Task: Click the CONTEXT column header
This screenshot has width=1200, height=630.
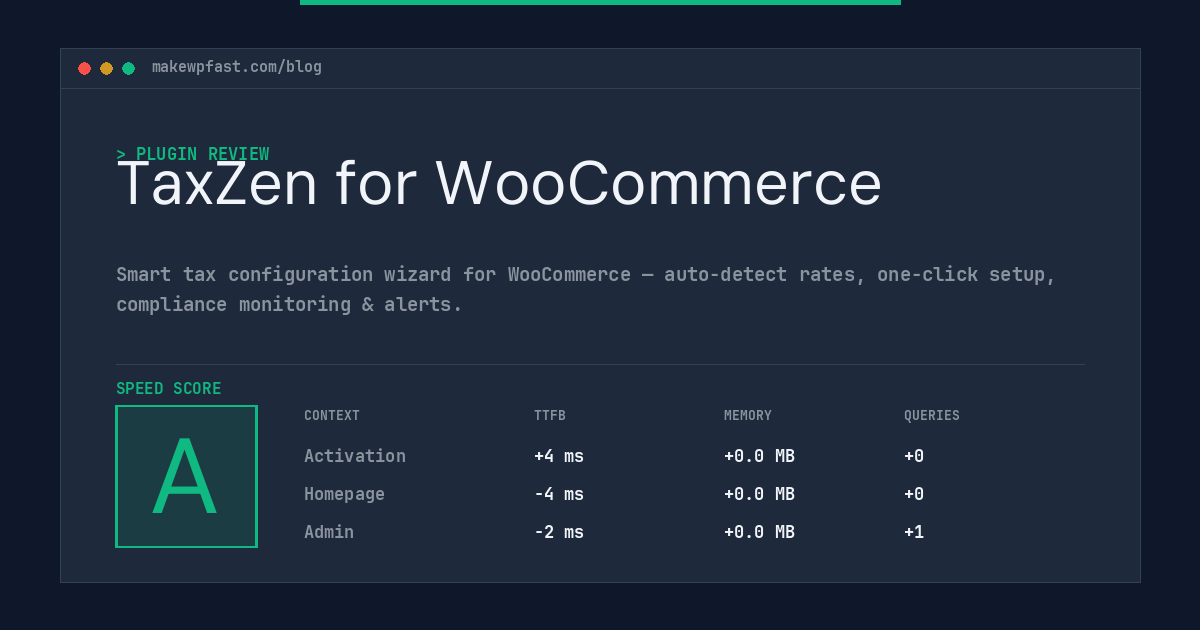Action: coord(332,416)
